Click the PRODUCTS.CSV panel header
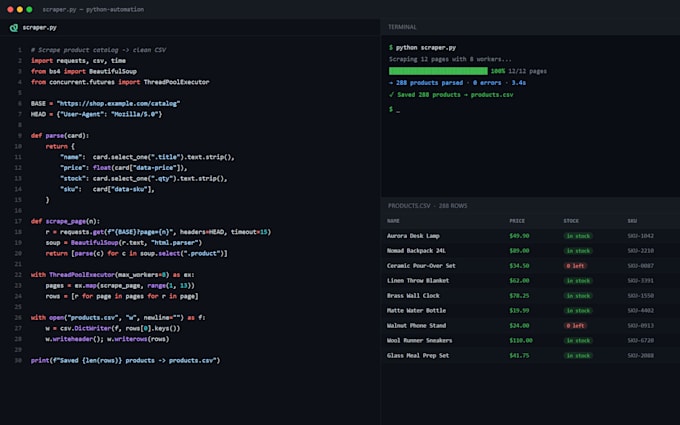The width and height of the screenshot is (680, 425). pos(428,206)
